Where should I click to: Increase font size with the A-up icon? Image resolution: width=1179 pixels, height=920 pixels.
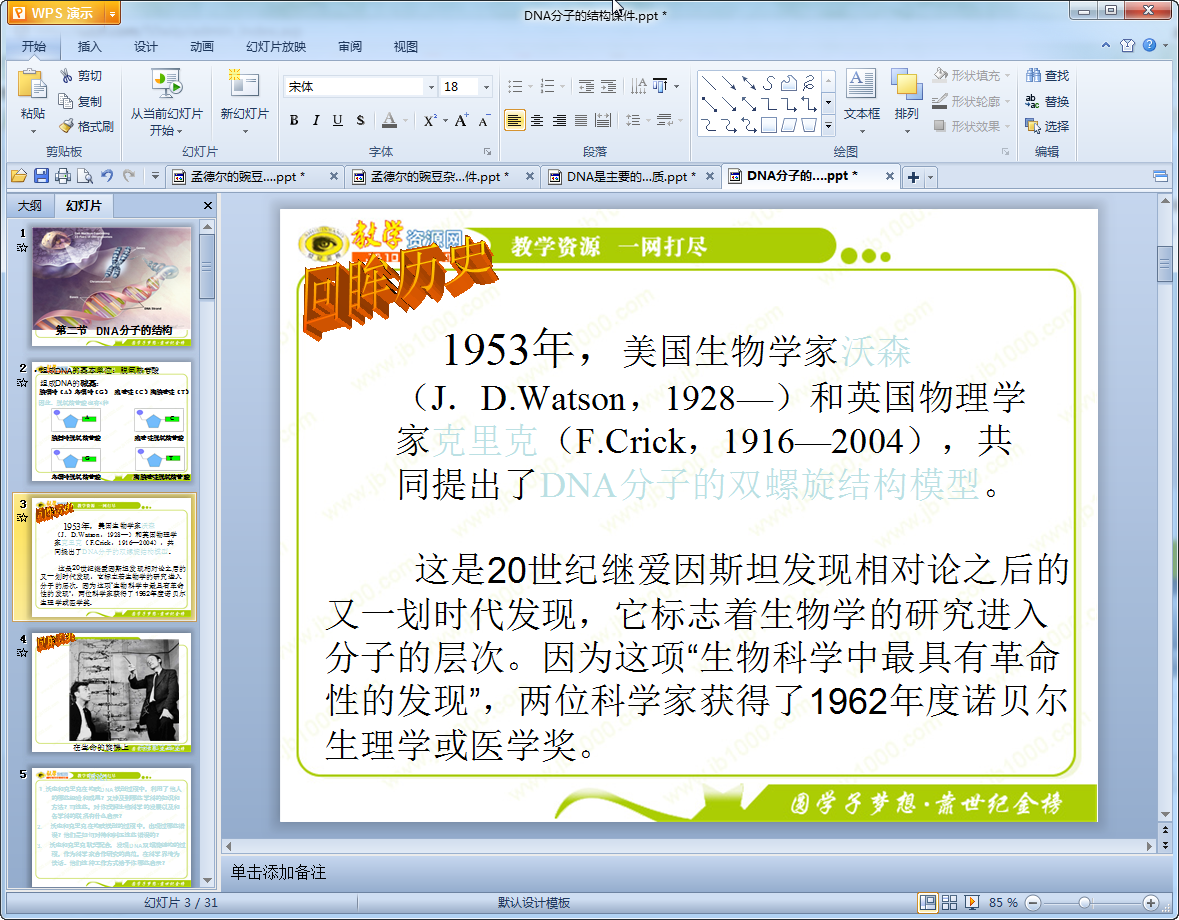(x=461, y=120)
